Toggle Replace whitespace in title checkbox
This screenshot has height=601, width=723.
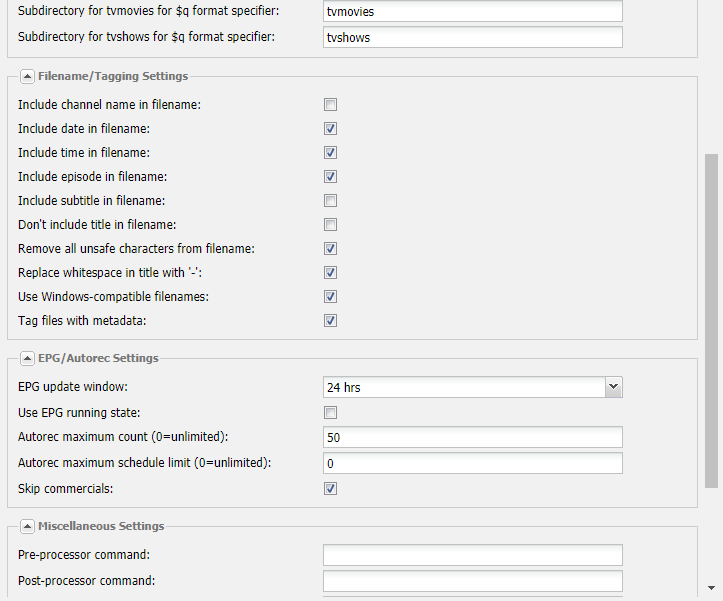330,273
